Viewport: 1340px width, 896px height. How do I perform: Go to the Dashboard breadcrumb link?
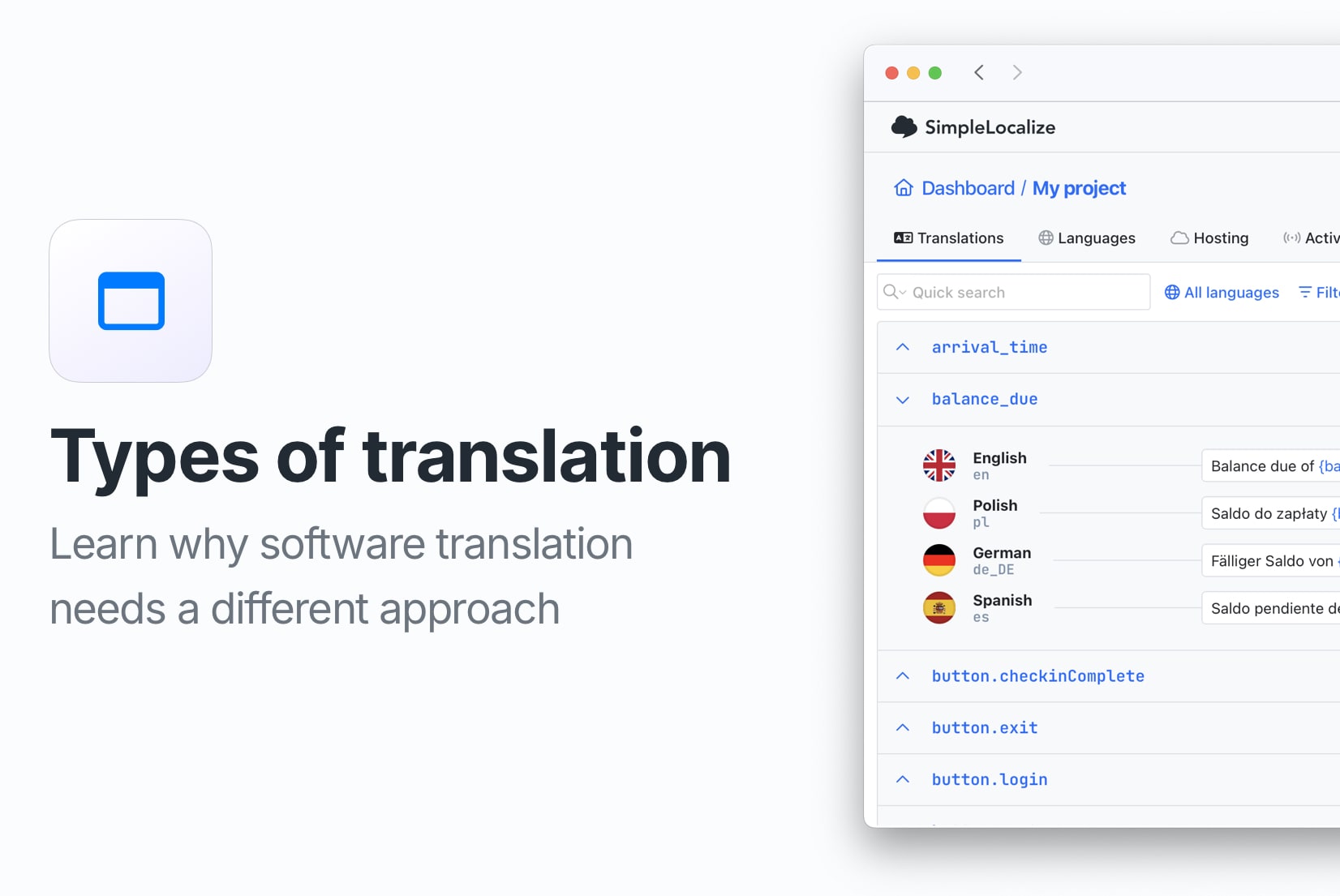coord(968,188)
